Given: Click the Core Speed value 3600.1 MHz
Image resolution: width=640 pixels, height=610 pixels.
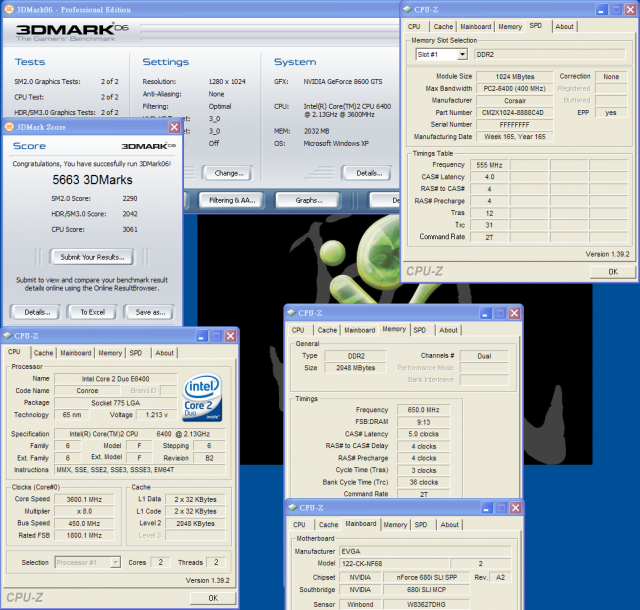Looking at the screenshot, I should (x=84, y=499).
